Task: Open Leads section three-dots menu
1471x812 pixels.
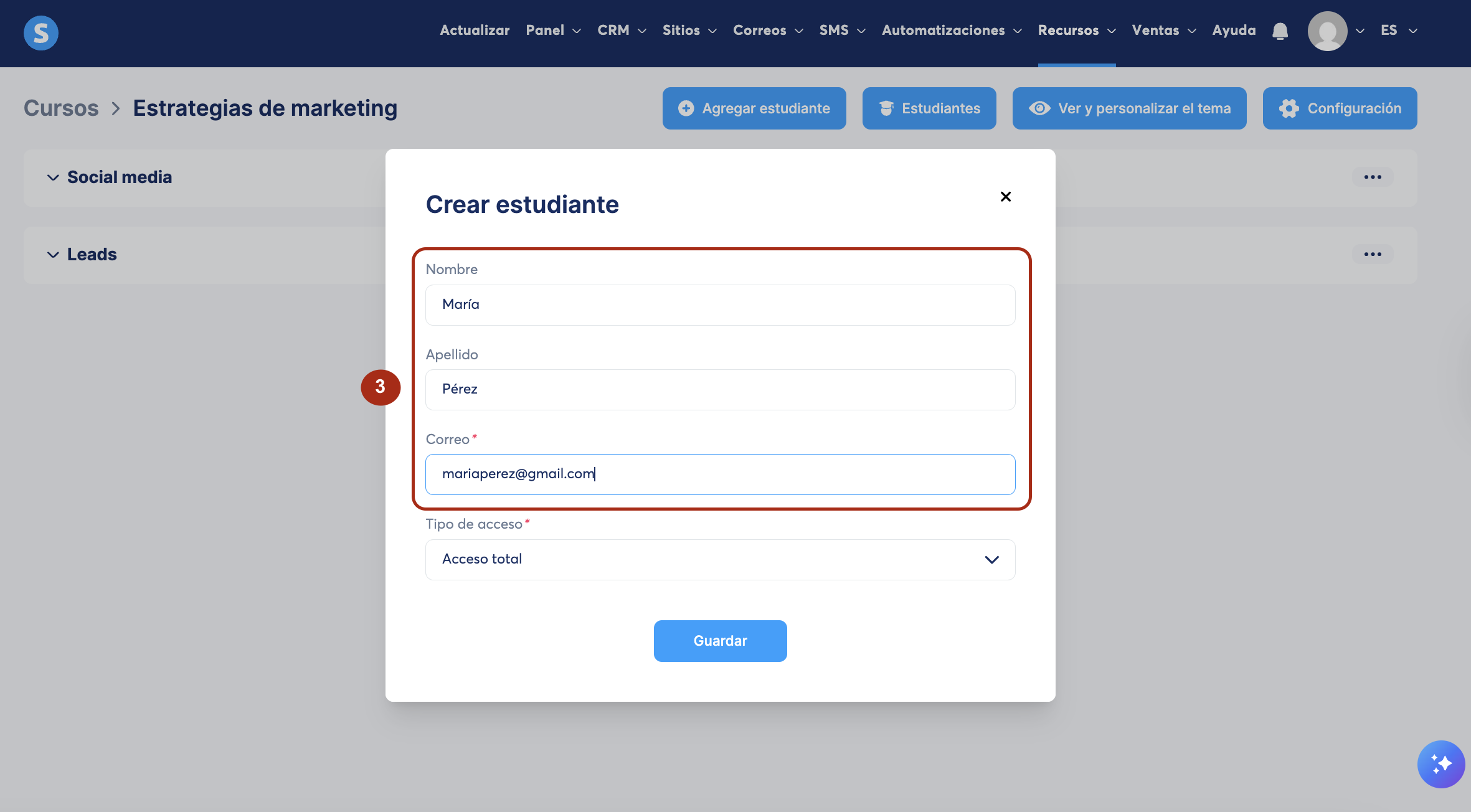Action: [1372, 254]
